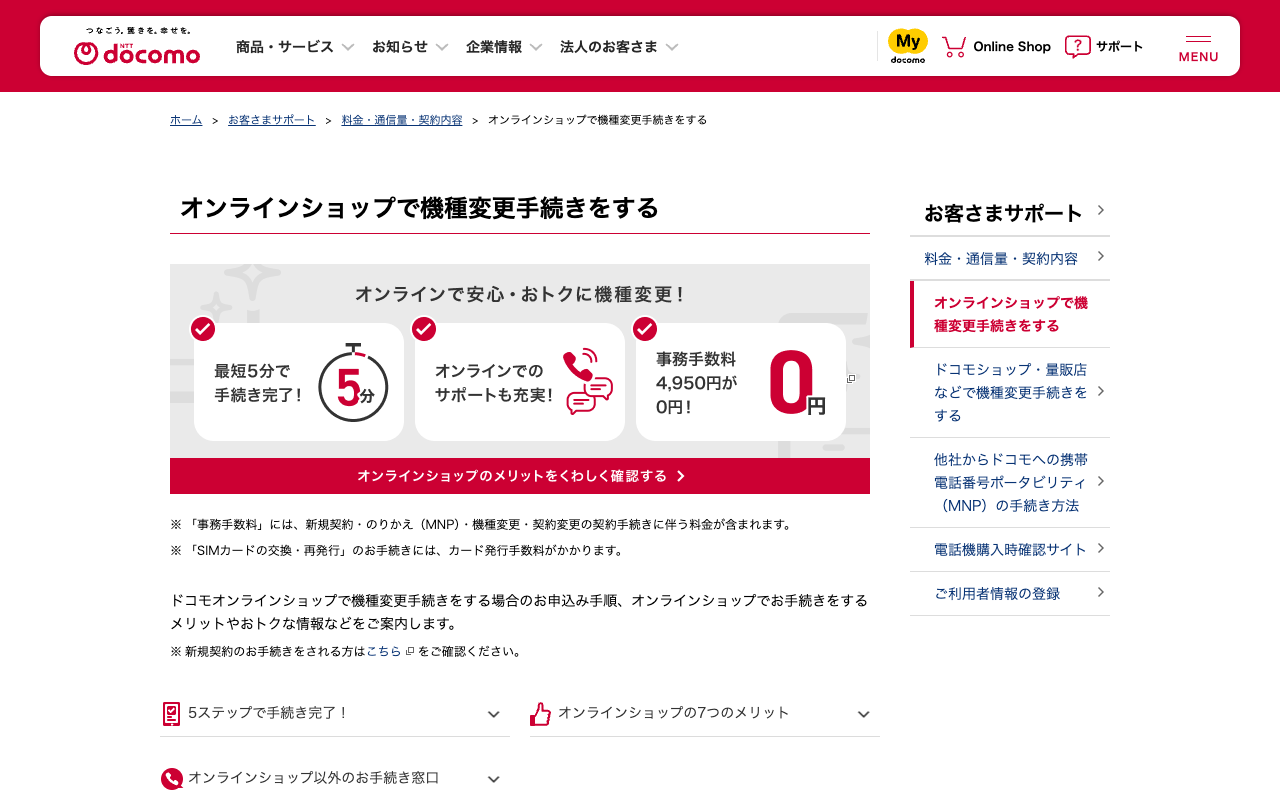Expand the 5ステップで手続き完了！ section
Viewport: 1280px width, 800px height.
click(335, 714)
